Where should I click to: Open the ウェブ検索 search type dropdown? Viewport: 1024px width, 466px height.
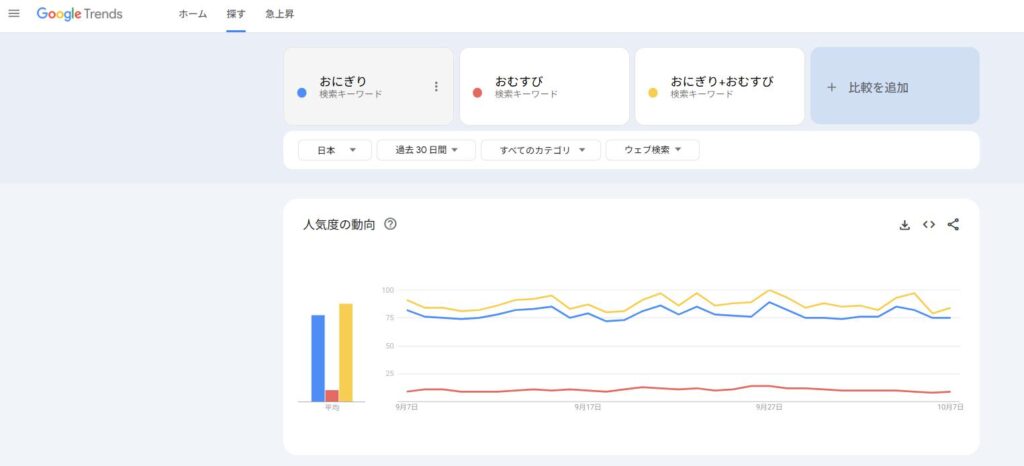(x=652, y=150)
